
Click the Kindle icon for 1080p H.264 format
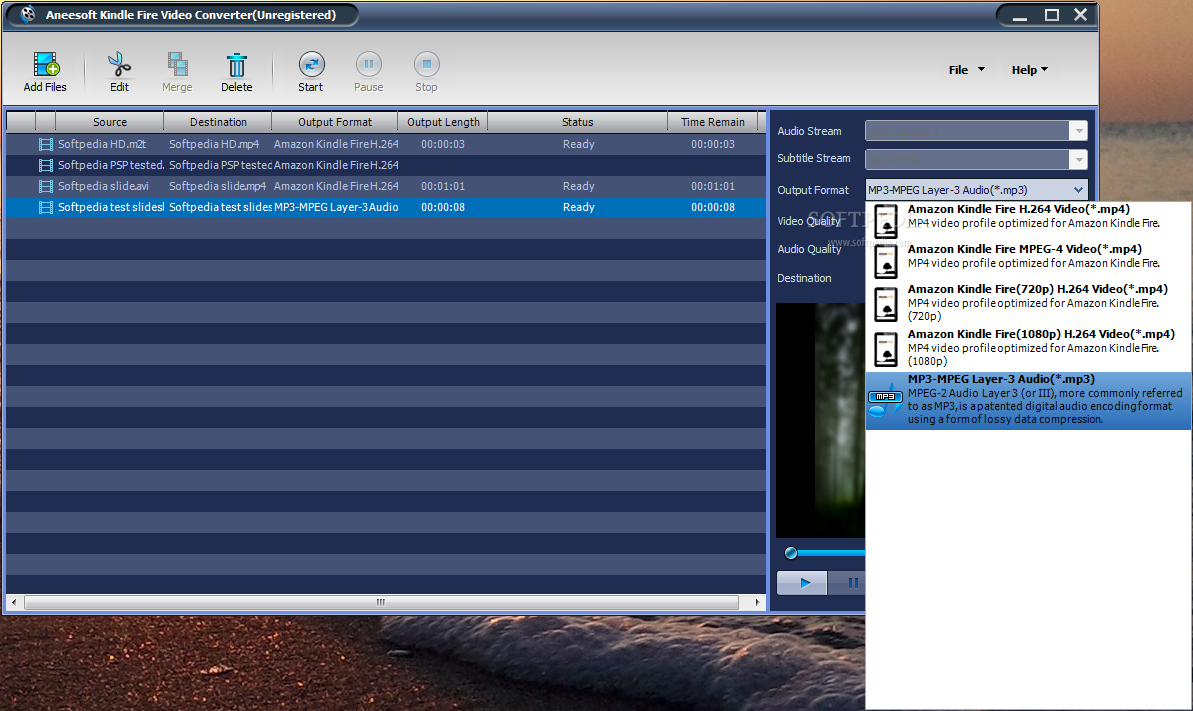click(x=886, y=349)
